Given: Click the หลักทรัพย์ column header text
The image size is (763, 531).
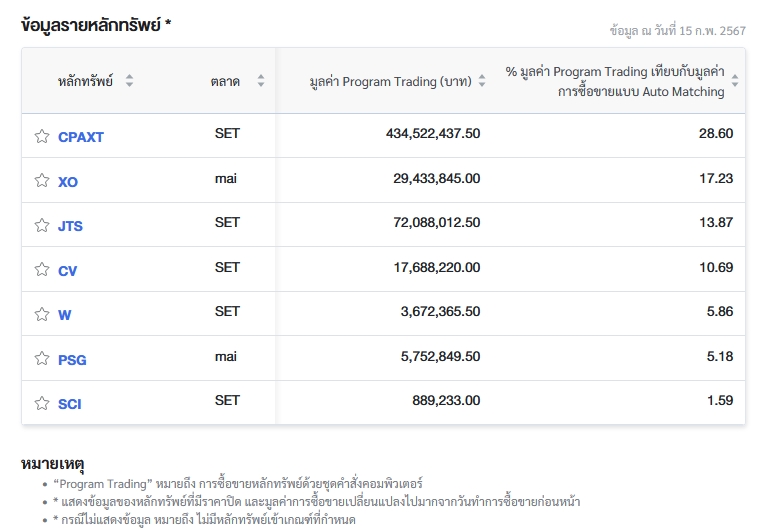Looking at the screenshot, I should [x=85, y=81].
